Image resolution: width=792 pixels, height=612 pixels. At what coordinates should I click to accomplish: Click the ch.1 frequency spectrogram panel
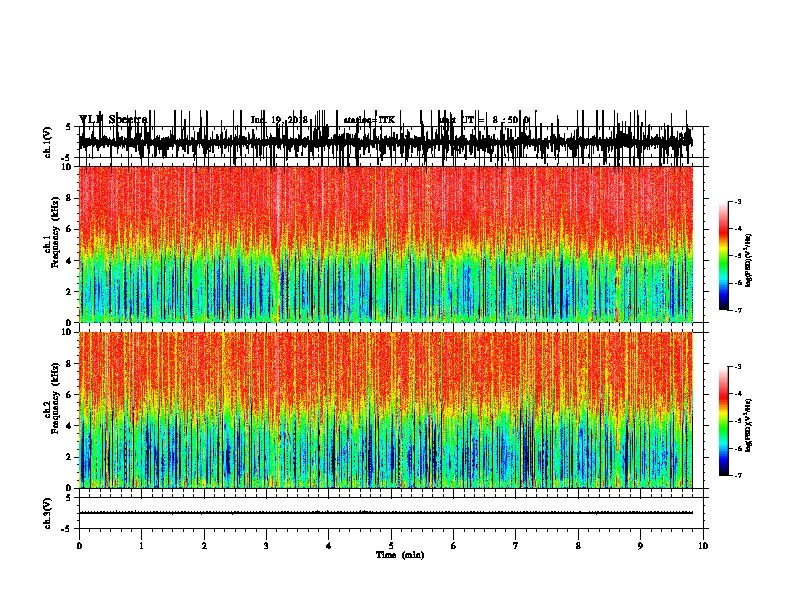pos(385,244)
